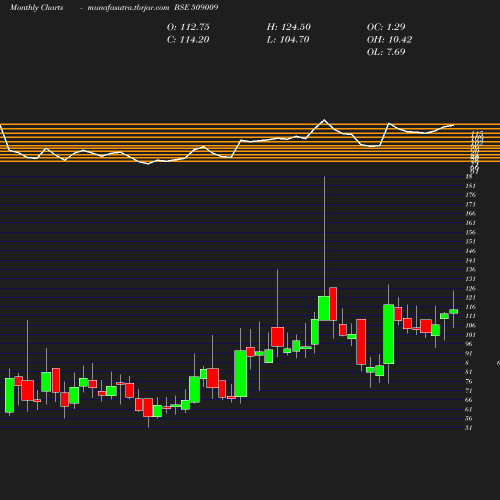Click the 126 price axis label
500x500 pixels.
tap(470, 288)
